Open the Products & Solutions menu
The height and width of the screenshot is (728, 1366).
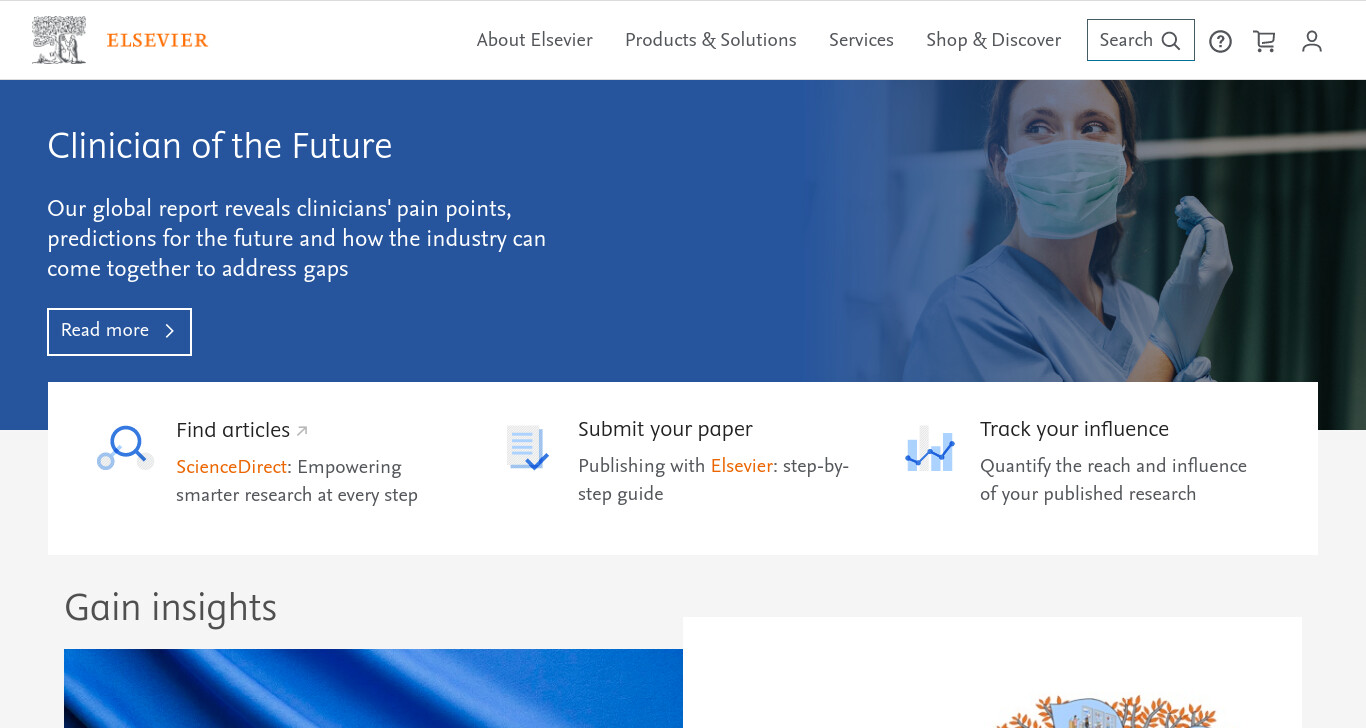click(710, 40)
